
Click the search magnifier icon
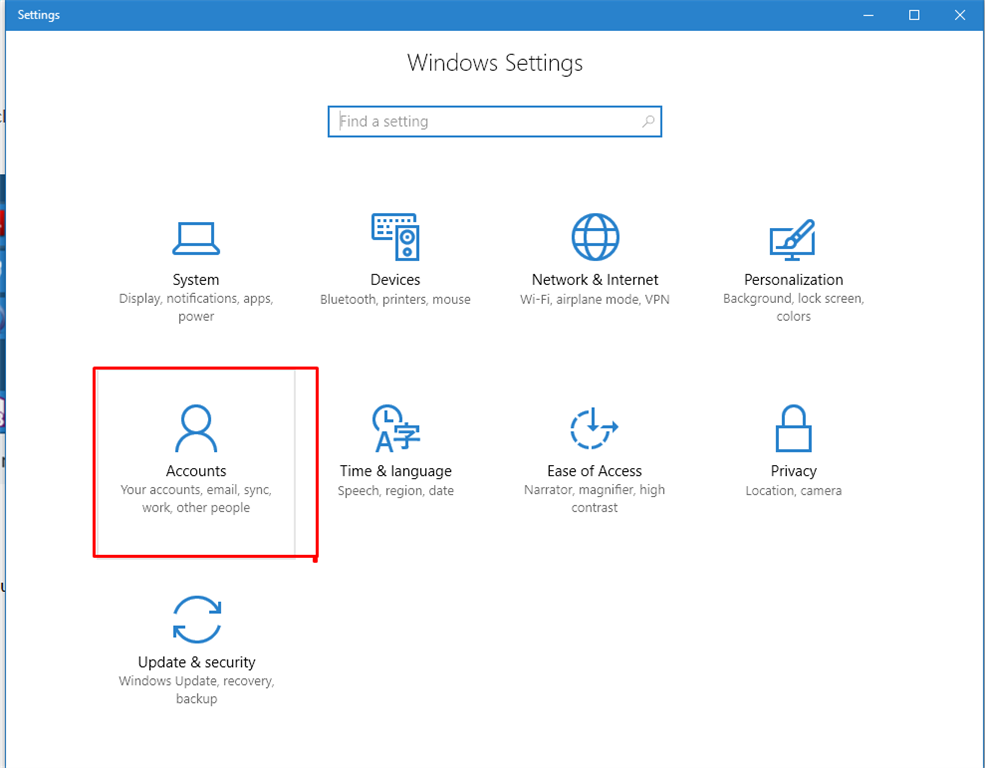[x=648, y=121]
